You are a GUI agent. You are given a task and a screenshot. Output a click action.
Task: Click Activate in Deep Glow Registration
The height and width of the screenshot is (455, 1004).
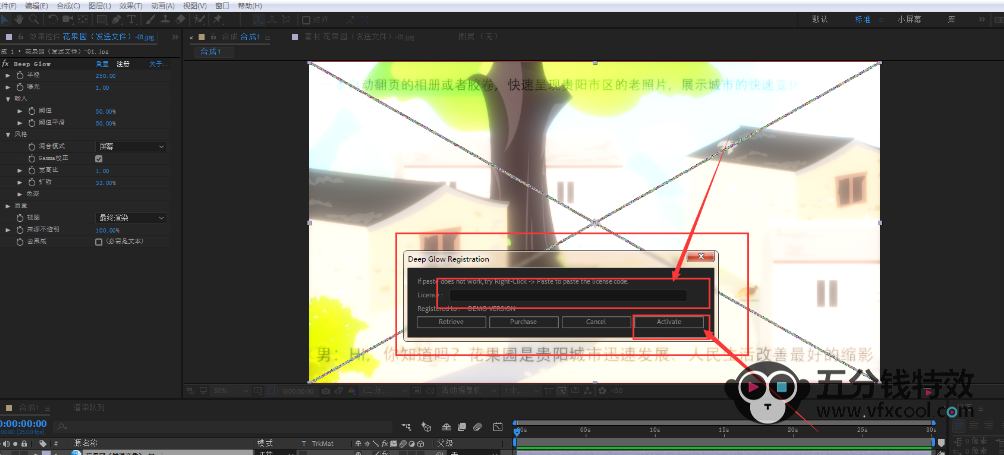[668, 321]
